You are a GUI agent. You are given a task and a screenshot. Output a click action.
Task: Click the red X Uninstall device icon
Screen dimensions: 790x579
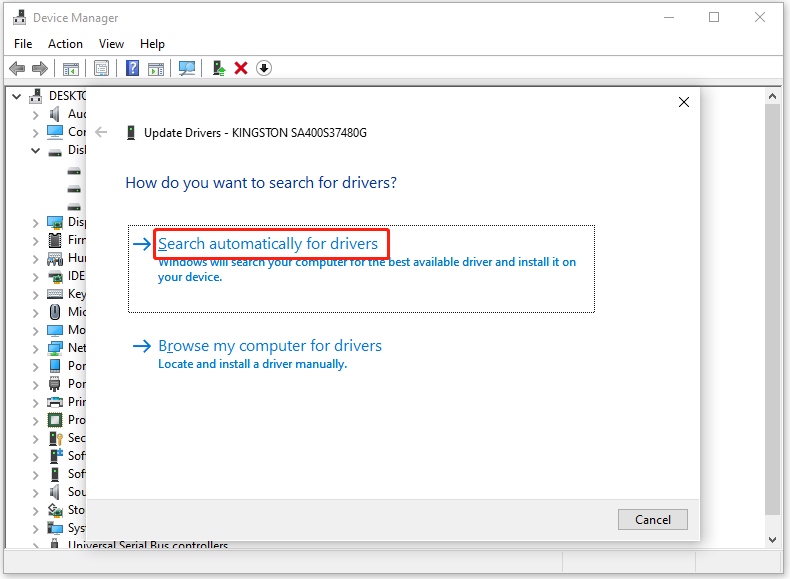click(x=241, y=68)
